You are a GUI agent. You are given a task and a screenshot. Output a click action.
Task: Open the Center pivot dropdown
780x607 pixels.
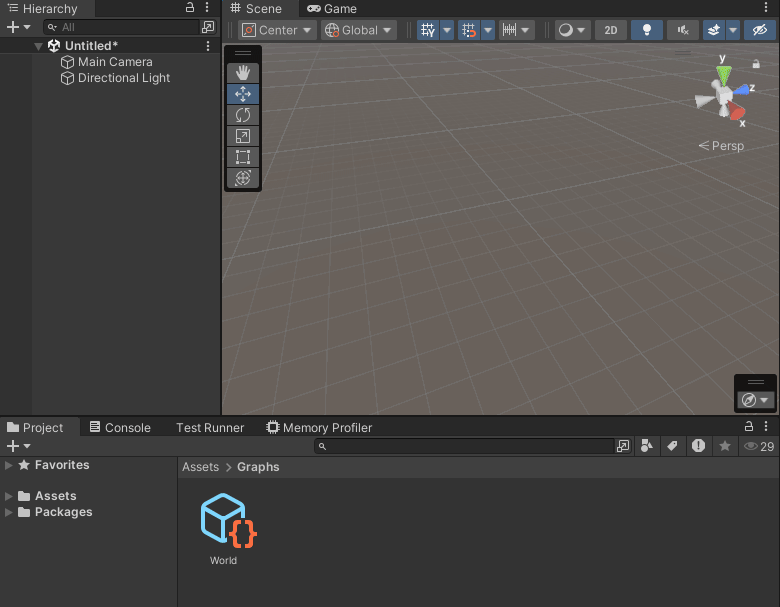pyautogui.click(x=277, y=30)
